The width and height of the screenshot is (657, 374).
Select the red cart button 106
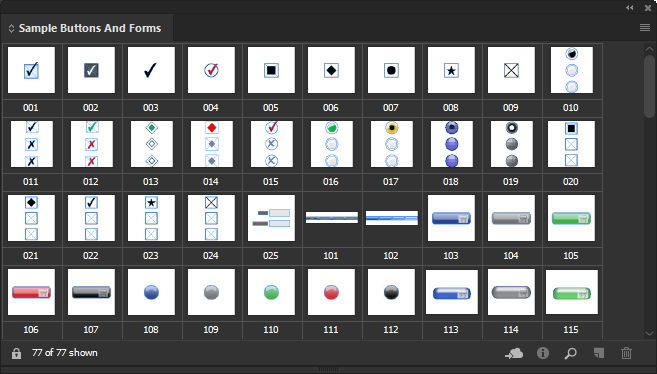31,292
